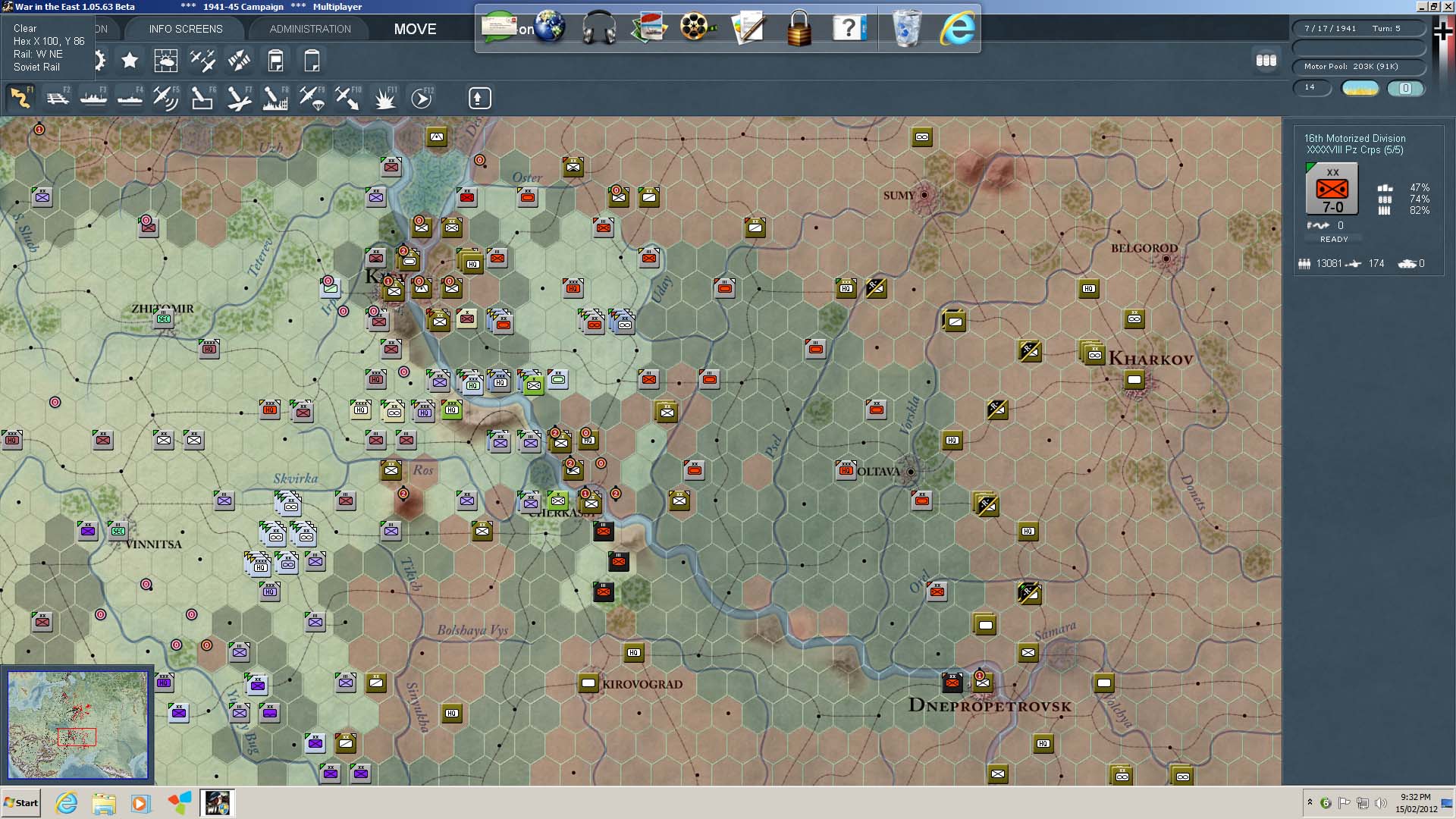1456x819 pixels.
Task: Select the F2 Rail Move mode
Action: 57,98
